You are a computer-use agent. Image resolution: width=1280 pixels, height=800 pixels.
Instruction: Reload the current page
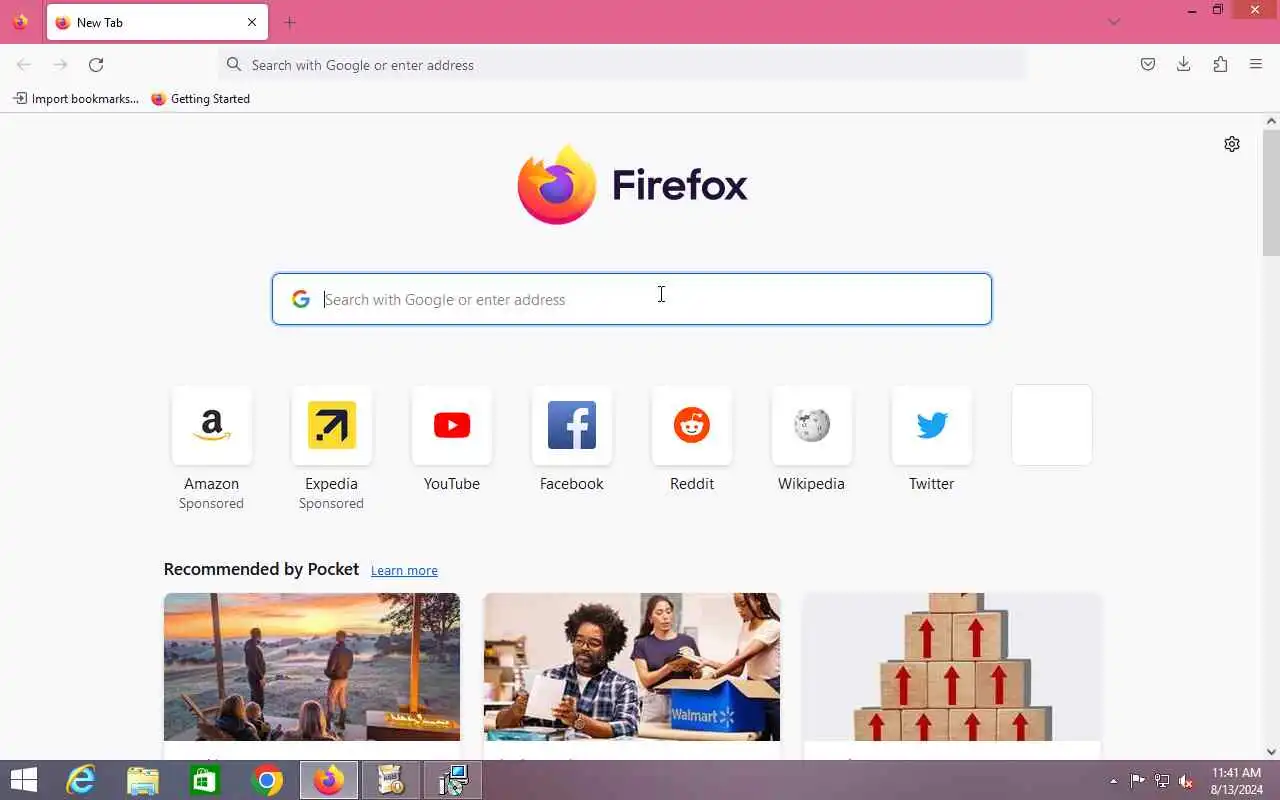tap(96, 65)
